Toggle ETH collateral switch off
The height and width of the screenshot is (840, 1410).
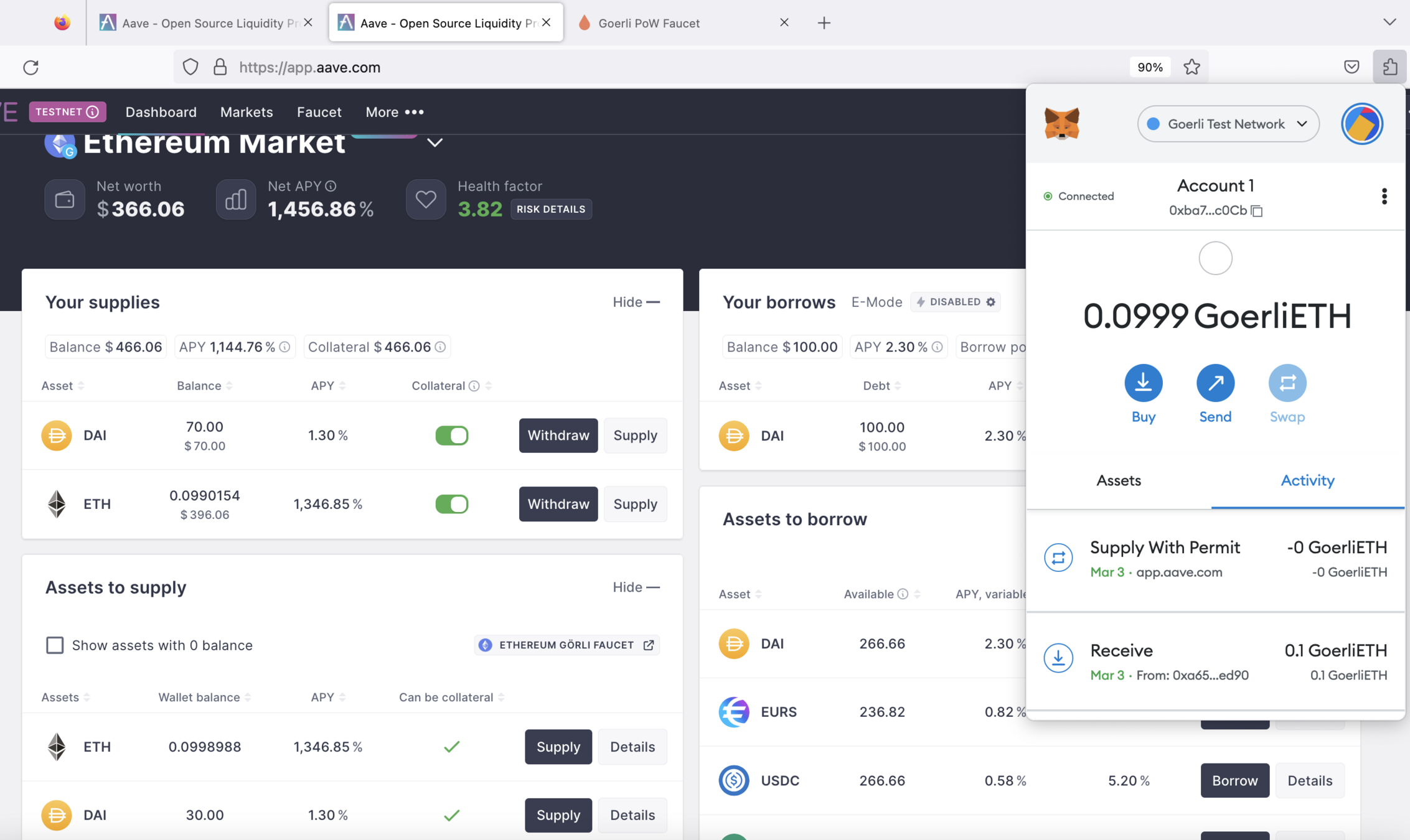451,504
